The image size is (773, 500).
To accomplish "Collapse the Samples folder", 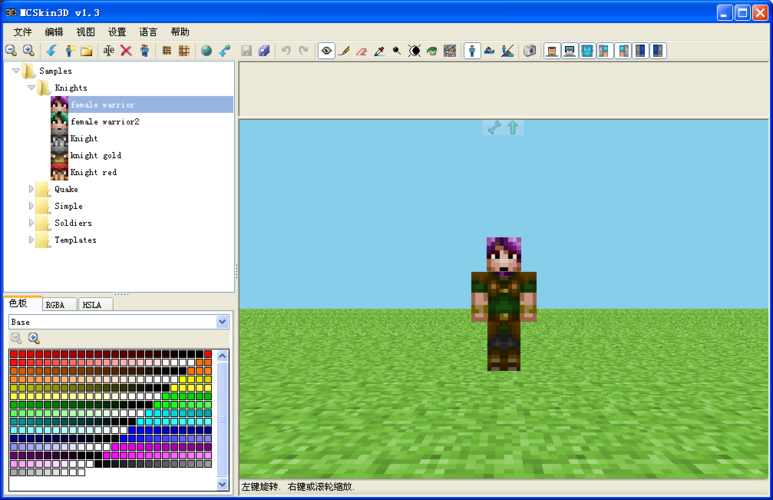I will click(16, 71).
